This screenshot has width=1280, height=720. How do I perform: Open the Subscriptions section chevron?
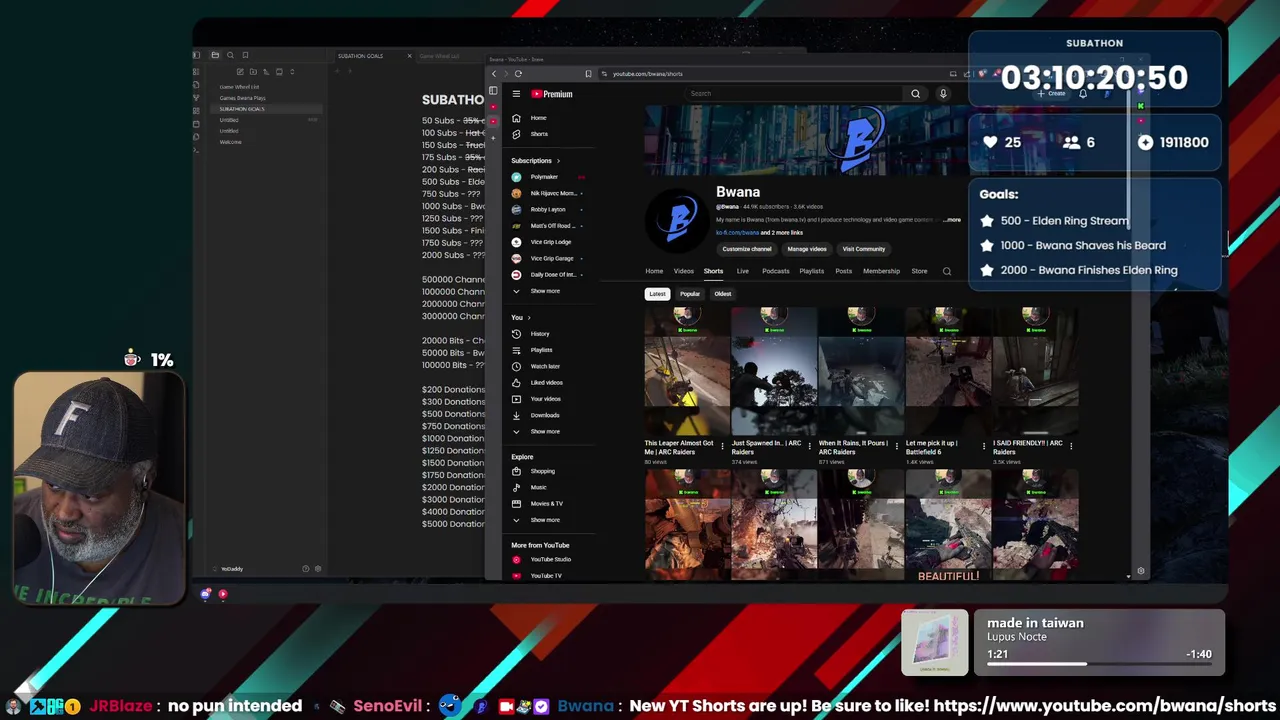click(x=558, y=161)
